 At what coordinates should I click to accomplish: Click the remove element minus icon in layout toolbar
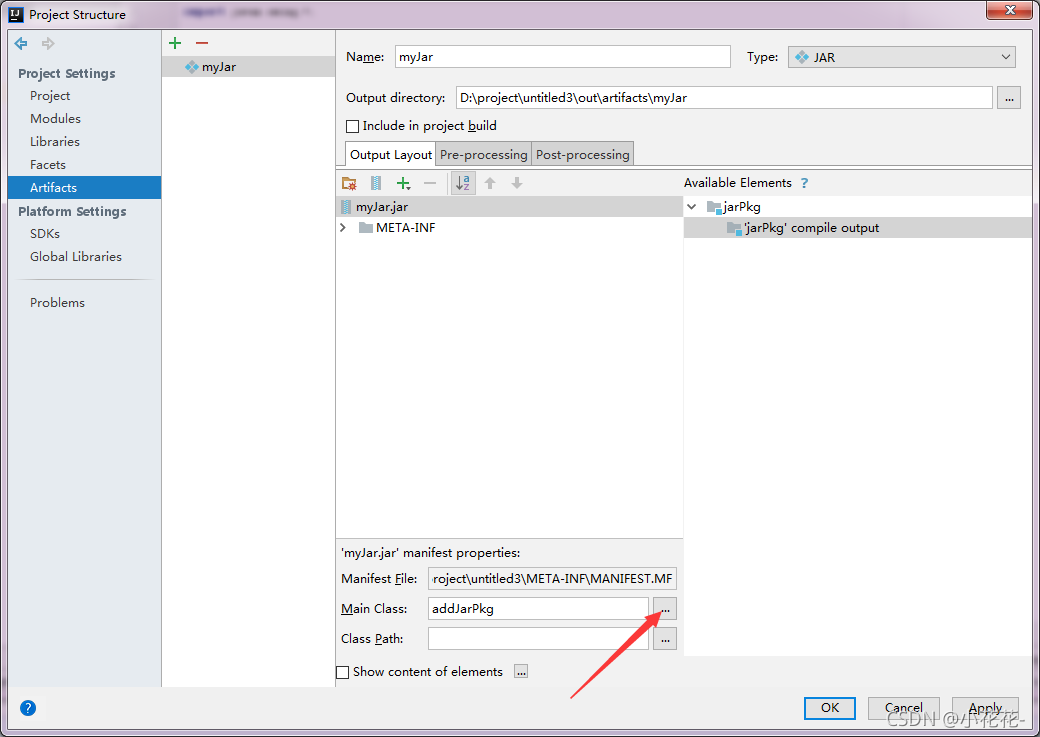click(430, 183)
